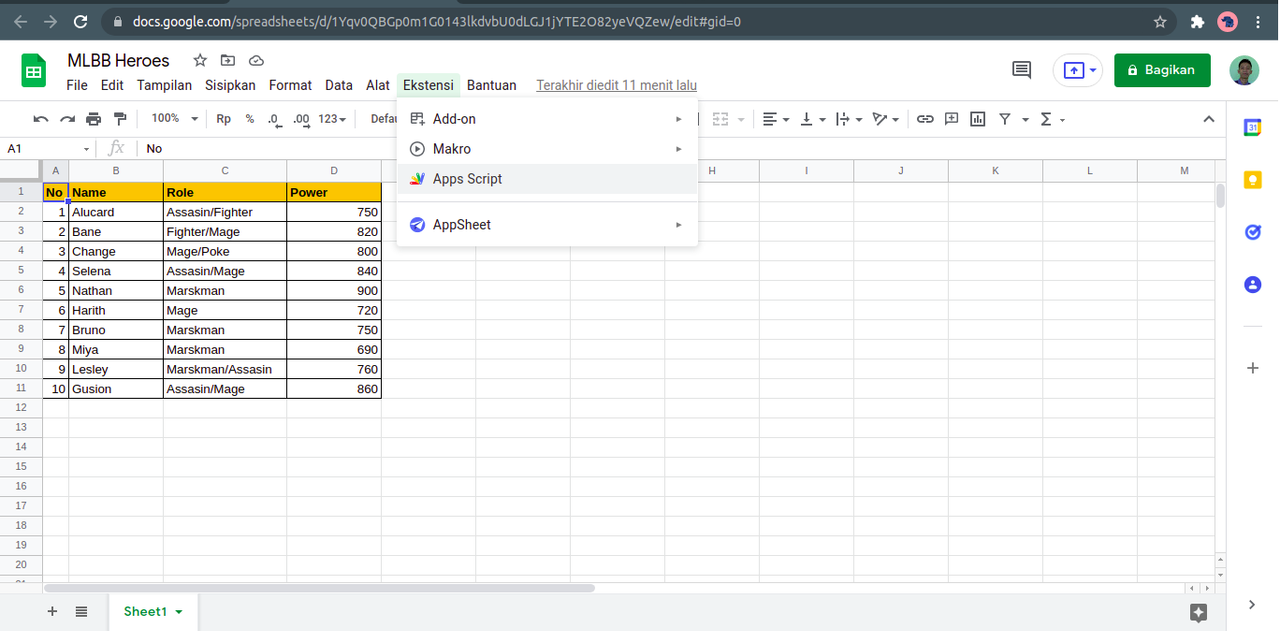Click the insert chart icon
The width and height of the screenshot is (1280, 631).
pyautogui.click(x=978, y=119)
